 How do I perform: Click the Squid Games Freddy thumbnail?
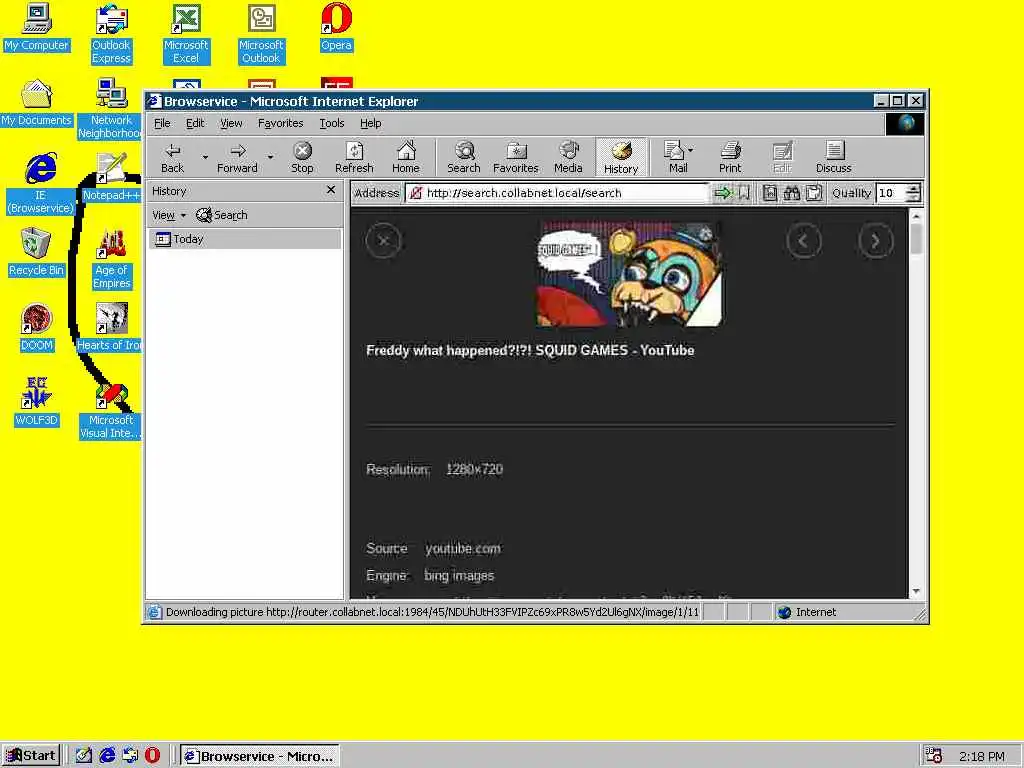[x=629, y=274]
